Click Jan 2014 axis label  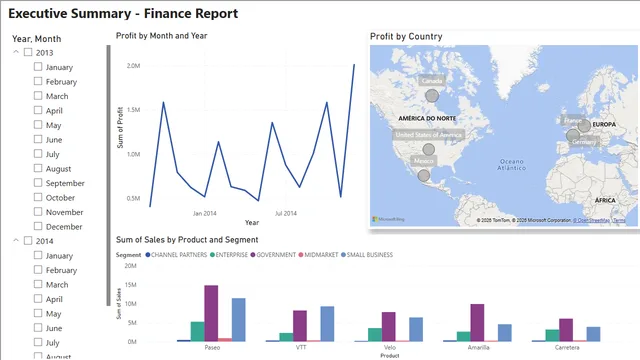(204, 213)
